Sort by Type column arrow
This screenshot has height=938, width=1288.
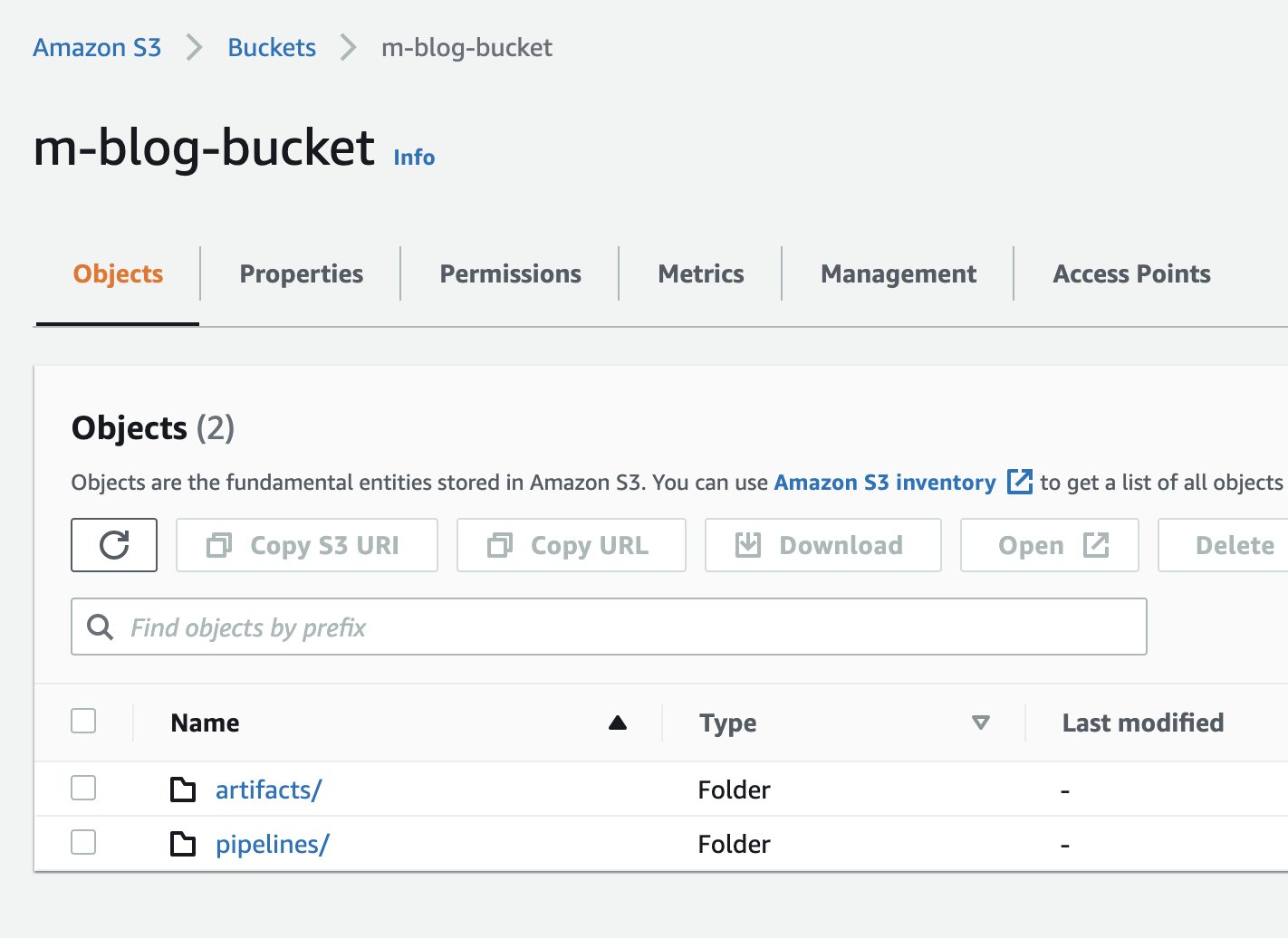pos(980,723)
